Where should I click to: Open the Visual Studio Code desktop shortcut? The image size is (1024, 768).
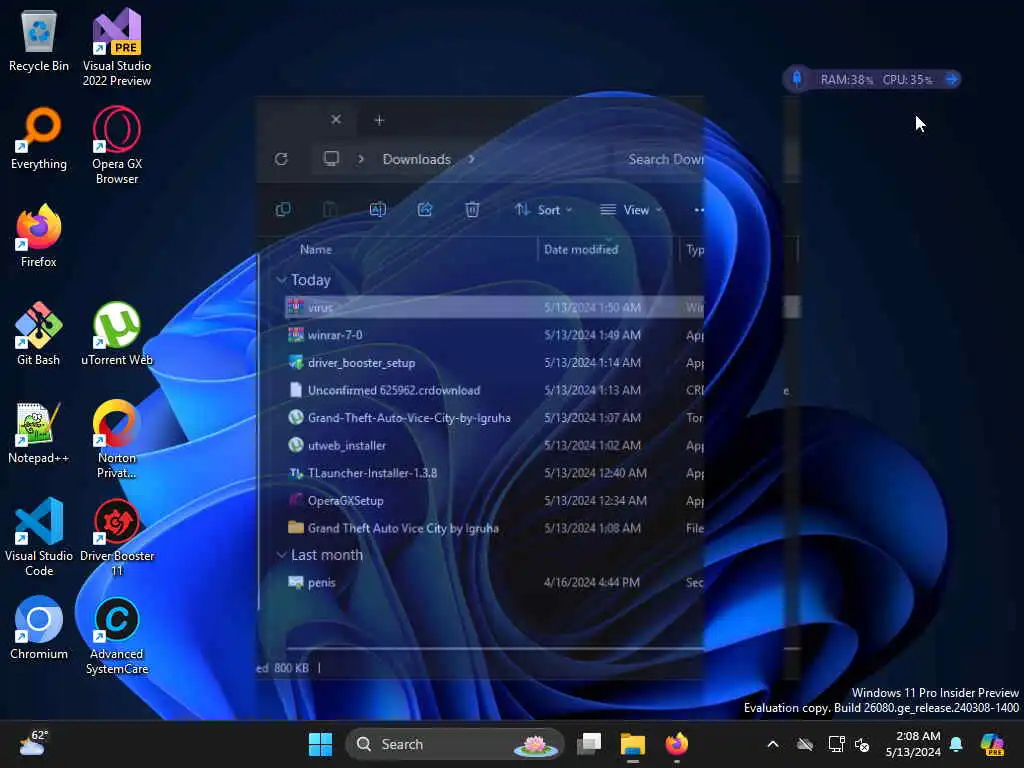[x=39, y=537]
